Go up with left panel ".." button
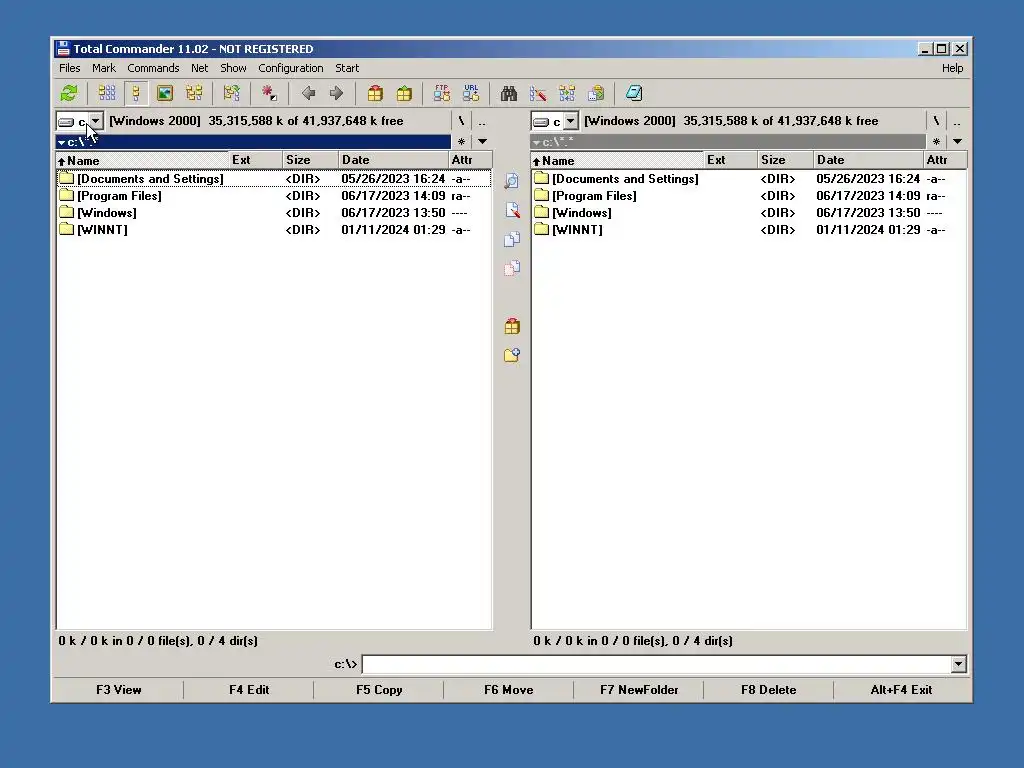The width and height of the screenshot is (1024, 768). point(482,121)
